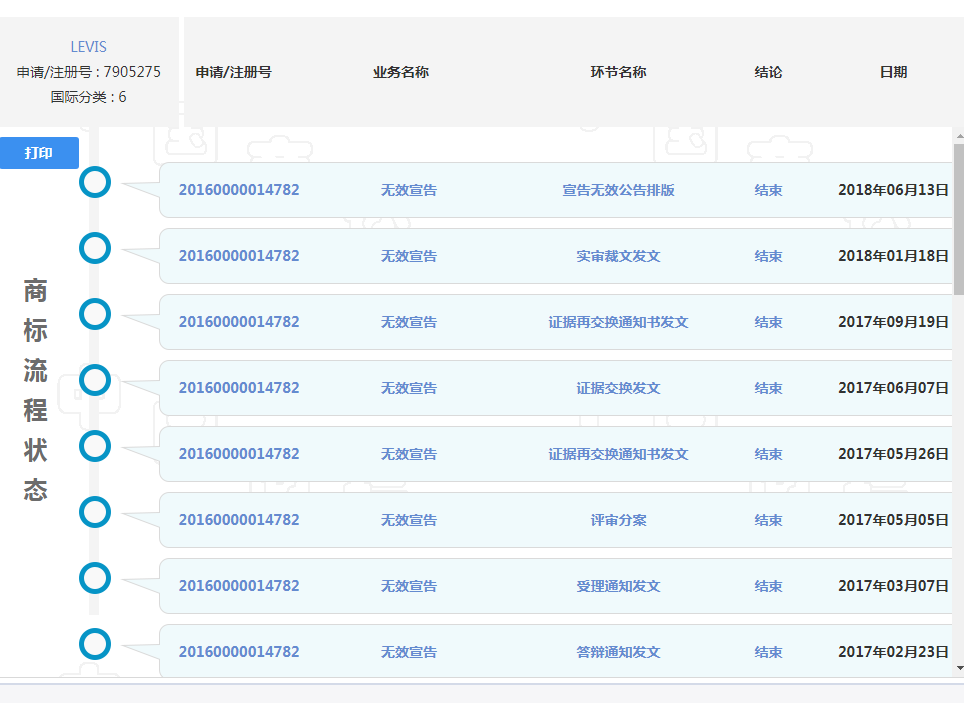Image resolution: width=964 pixels, height=703 pixels.
Task: Click the 业务名称 column header
Action: (401, 72)
